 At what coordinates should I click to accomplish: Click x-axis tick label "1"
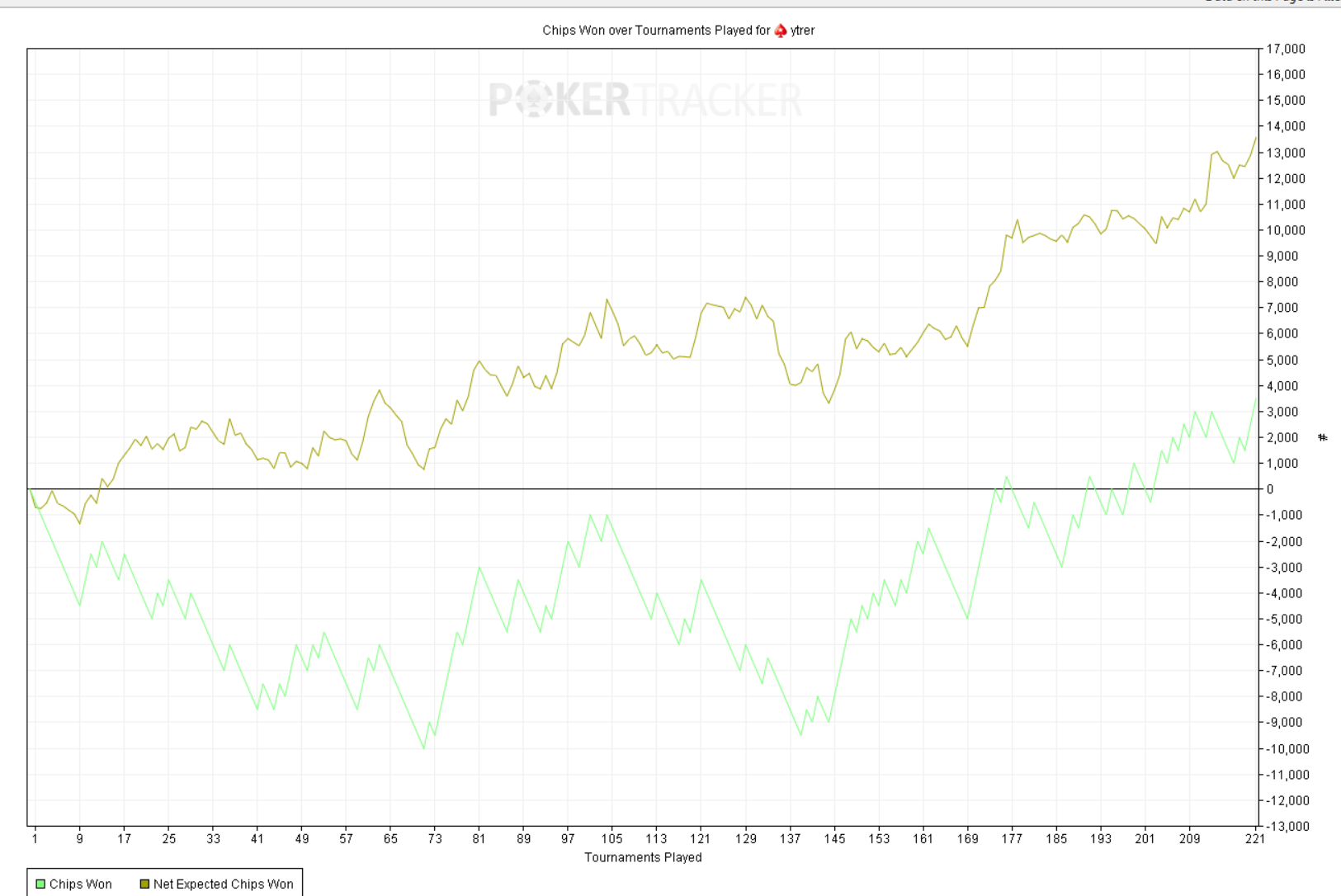pos(35,839)
